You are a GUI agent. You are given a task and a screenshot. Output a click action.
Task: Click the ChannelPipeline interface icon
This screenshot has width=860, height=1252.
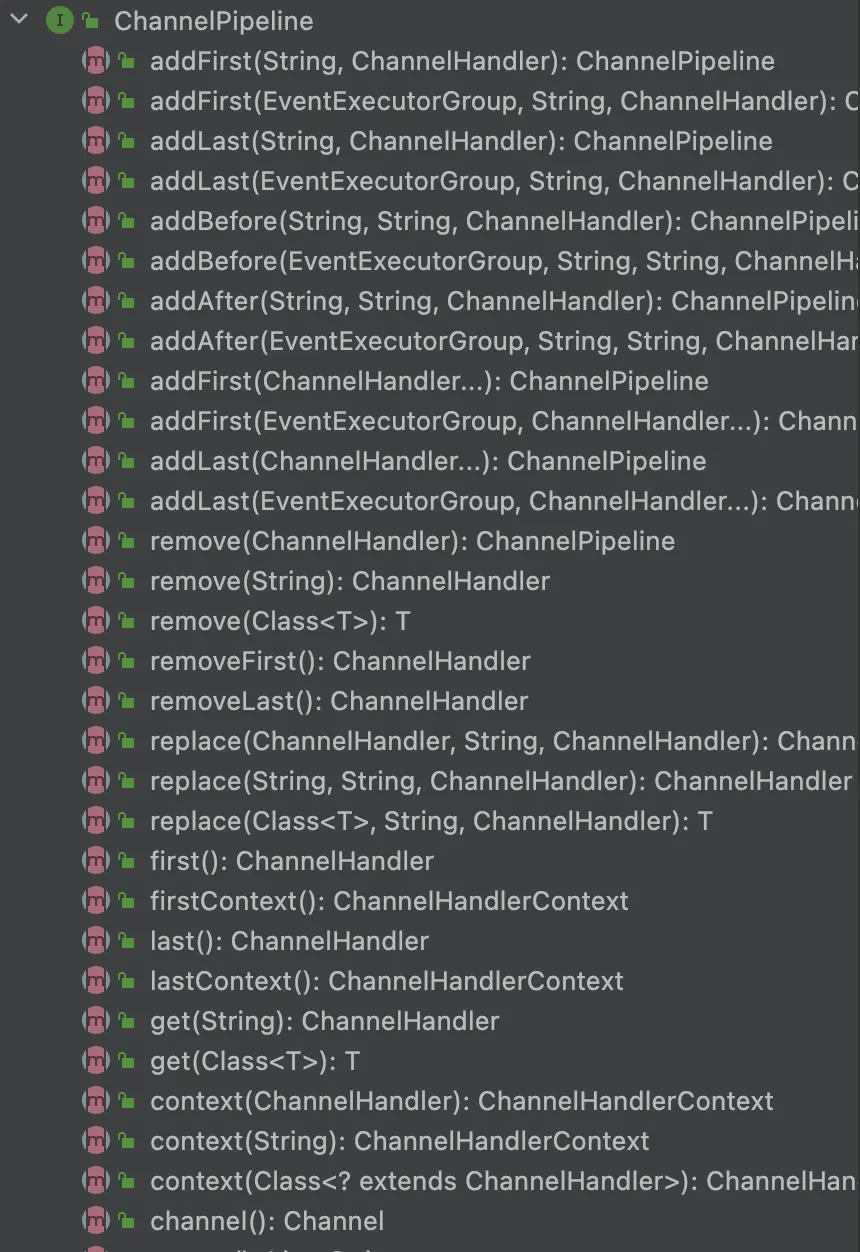pos(60,21)
